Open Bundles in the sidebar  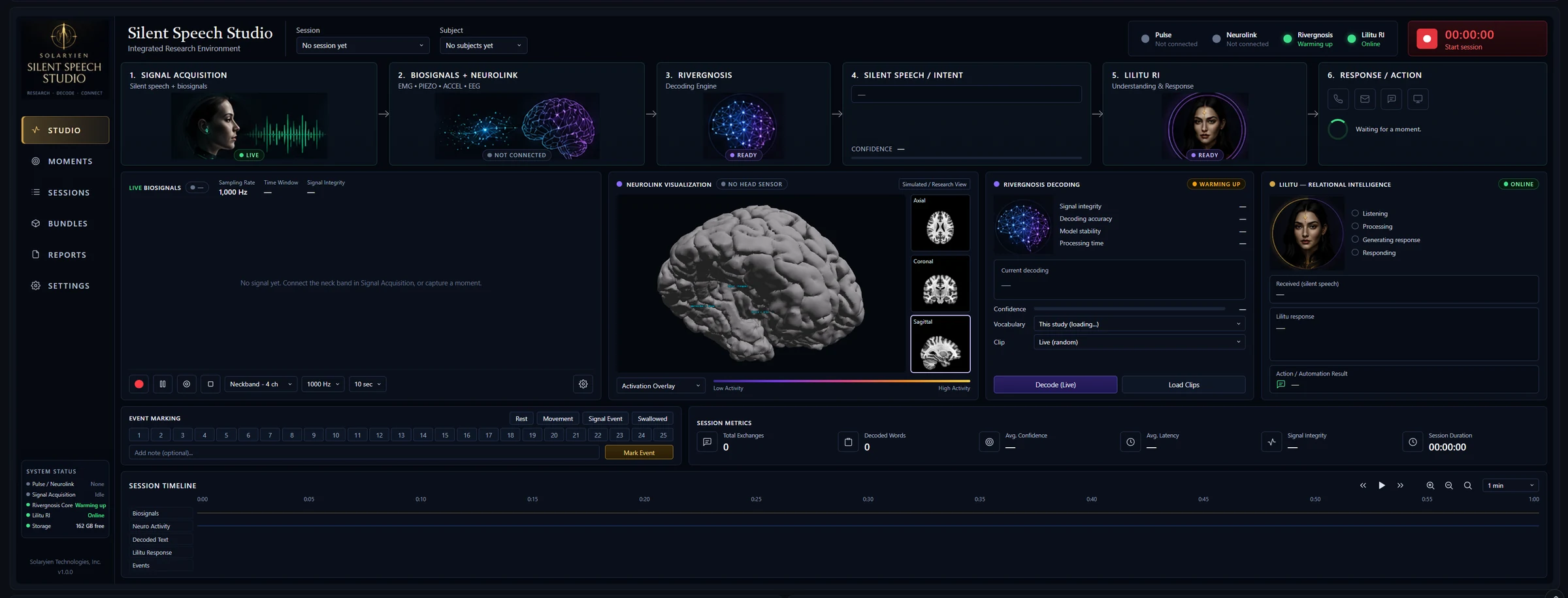coord(65,223)
